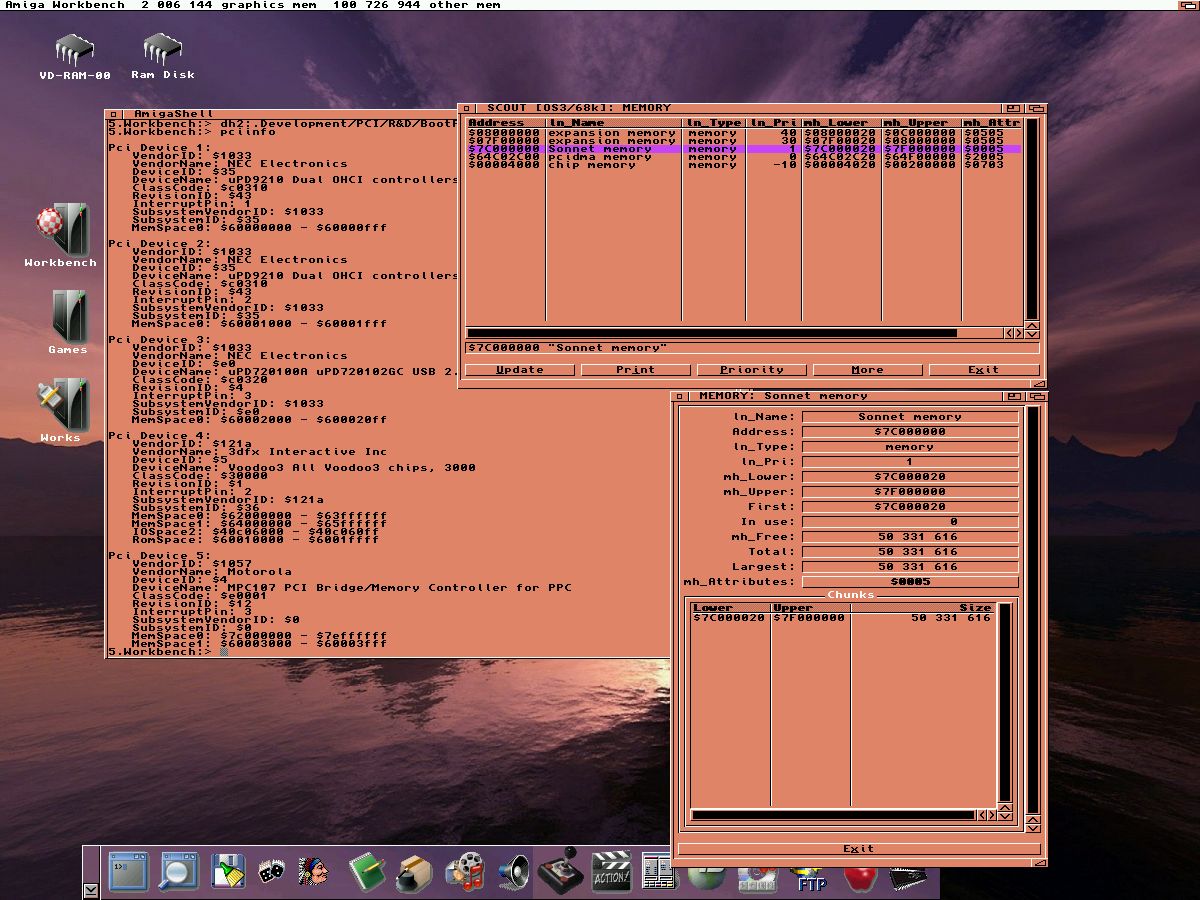Image resolution: width=1200 pixels, height=900 pixels.
Task: Click the ln_Name column header
Action: click(x=614, y=123)
